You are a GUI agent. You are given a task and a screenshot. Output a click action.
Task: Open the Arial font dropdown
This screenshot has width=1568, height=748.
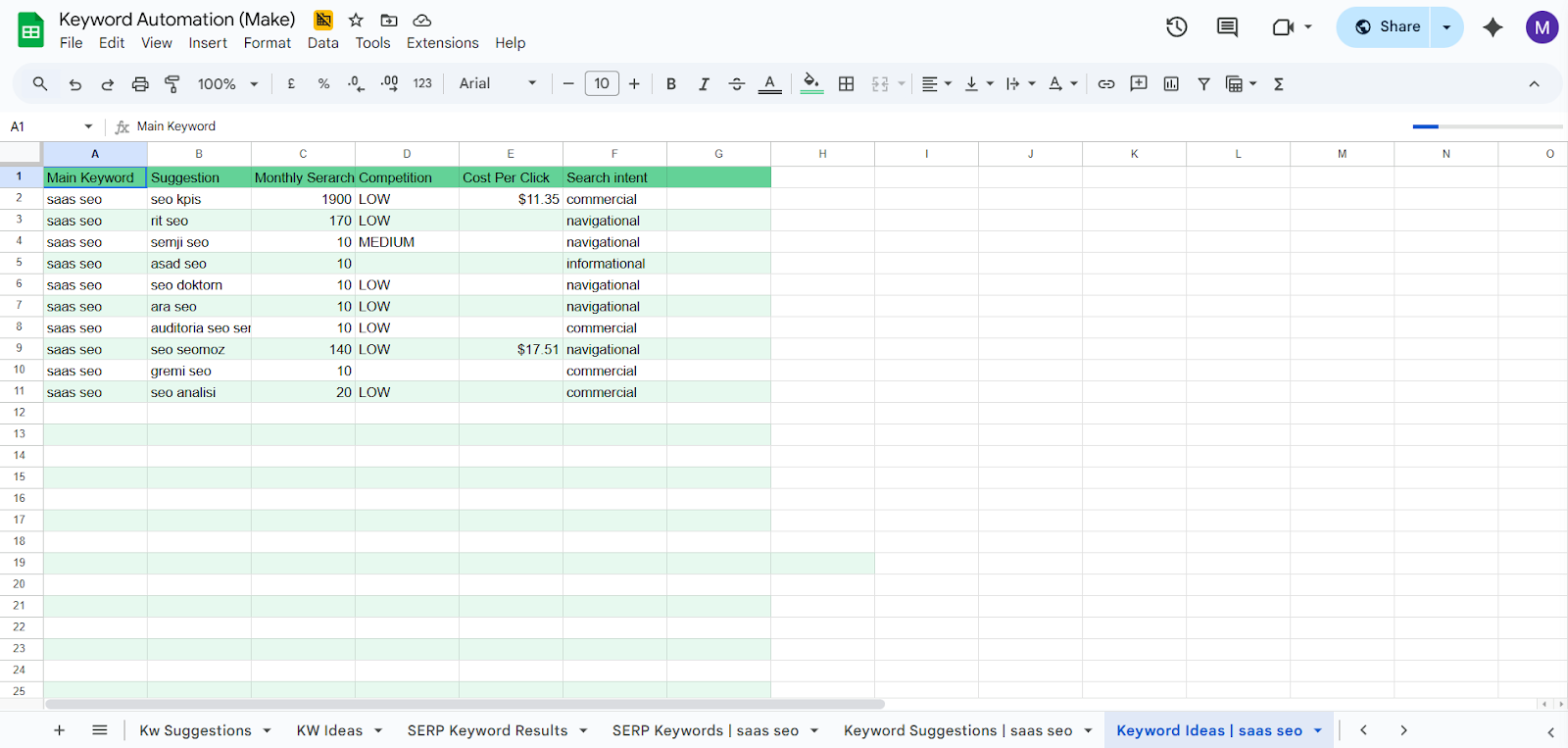498,84
